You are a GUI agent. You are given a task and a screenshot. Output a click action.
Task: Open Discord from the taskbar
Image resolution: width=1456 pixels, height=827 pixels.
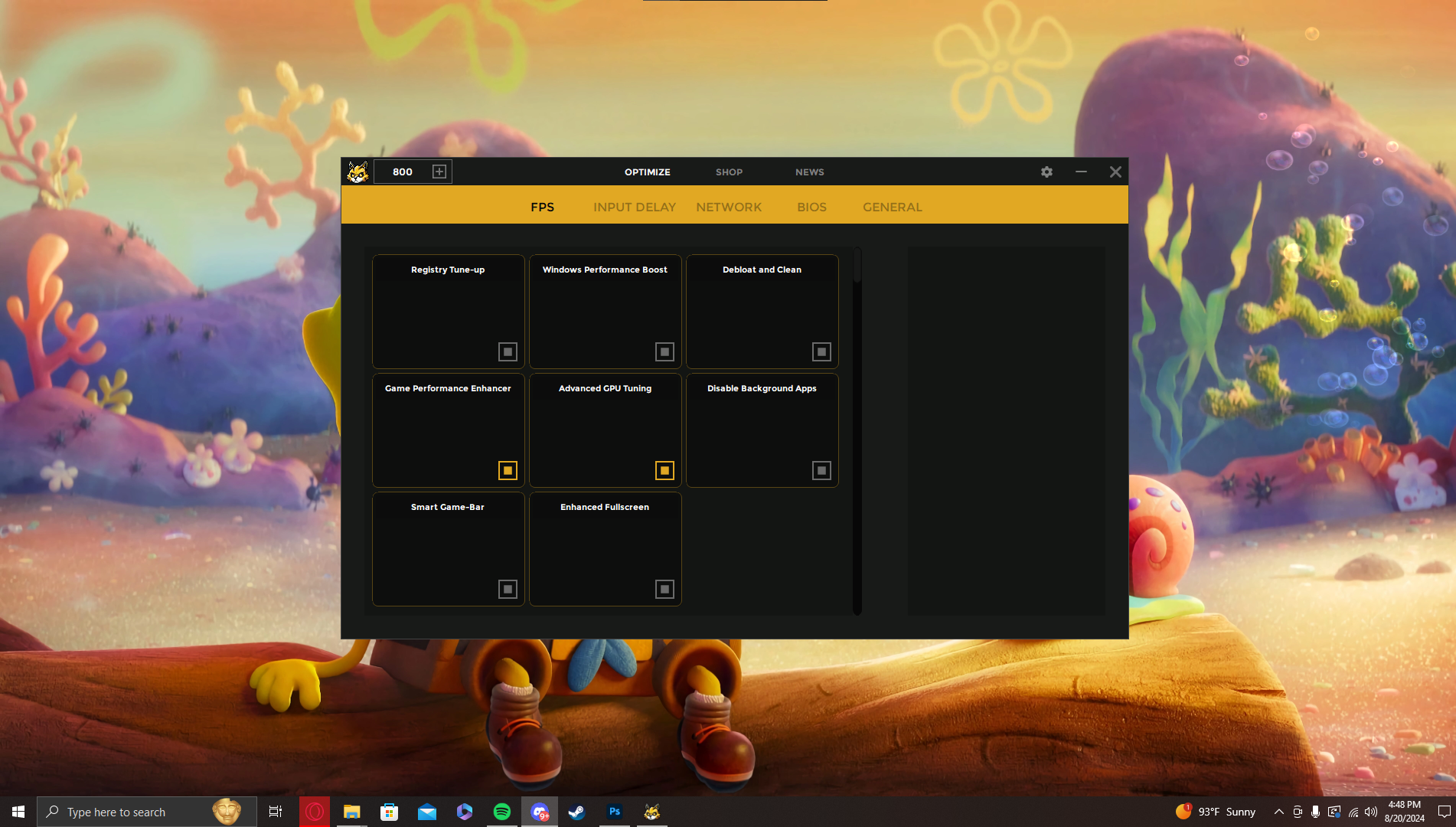pyautogui.click(x=540, y=812)
